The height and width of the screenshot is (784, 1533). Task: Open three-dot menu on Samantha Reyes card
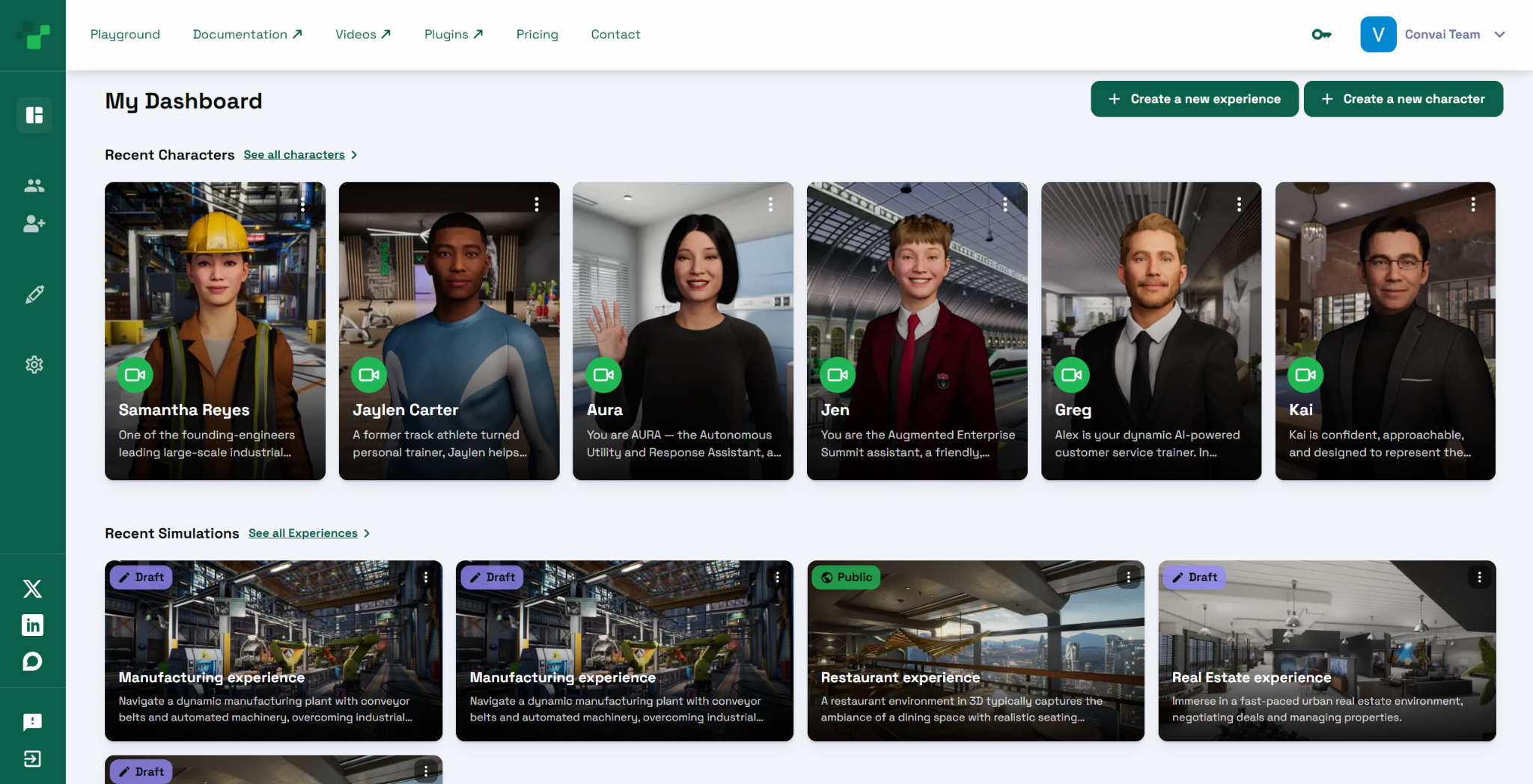pyautogui.click(x=302, y=204)
